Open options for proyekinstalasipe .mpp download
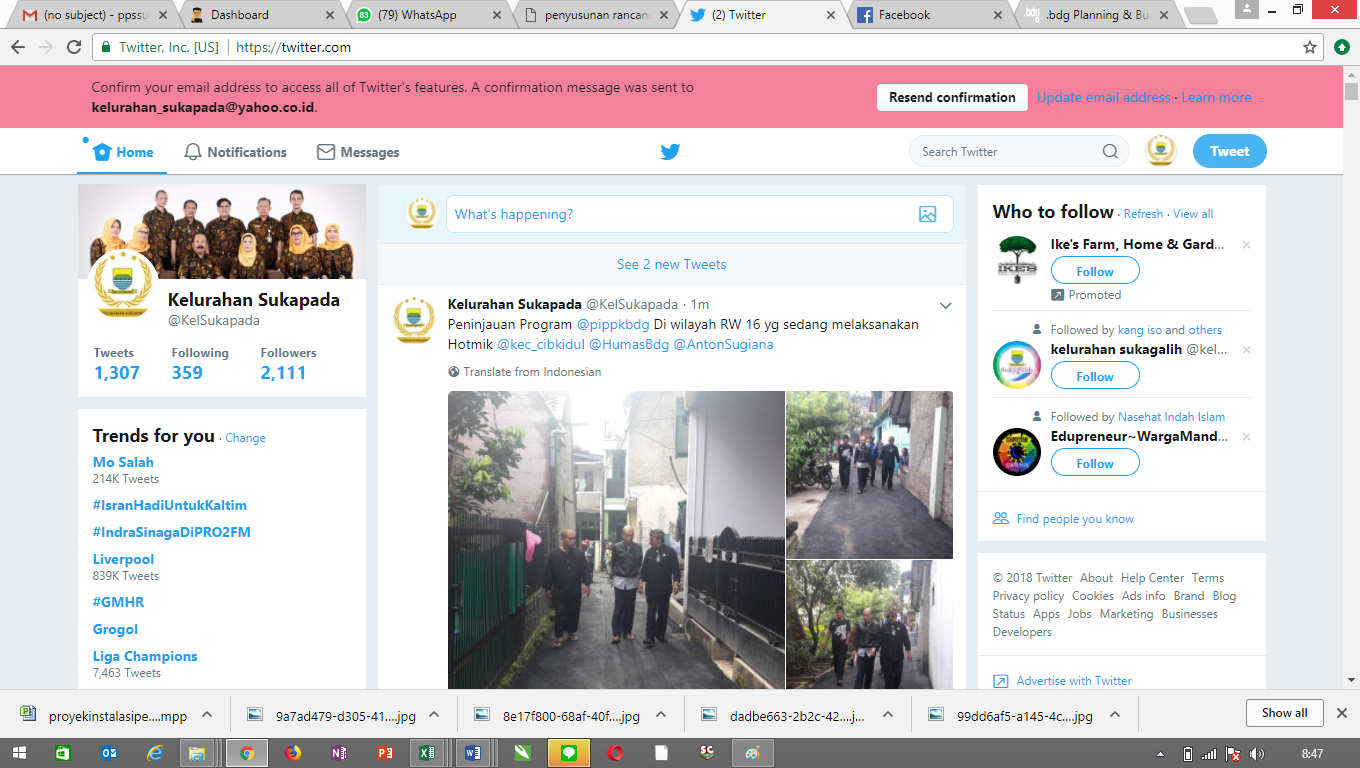1360x768 pixels. click(207, 715)
